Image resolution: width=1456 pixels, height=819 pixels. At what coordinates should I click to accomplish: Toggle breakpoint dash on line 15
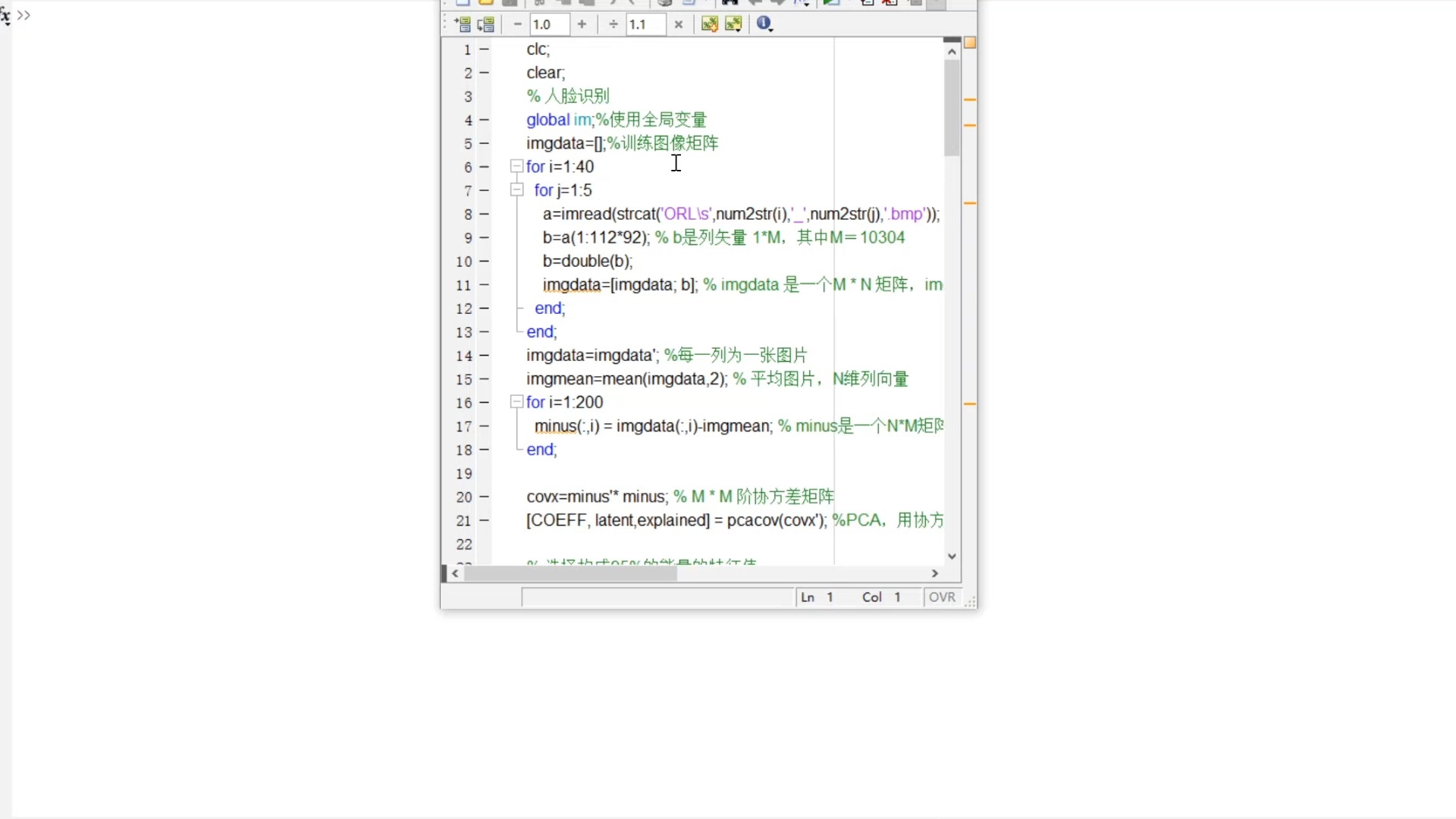[x=484, y=378]
